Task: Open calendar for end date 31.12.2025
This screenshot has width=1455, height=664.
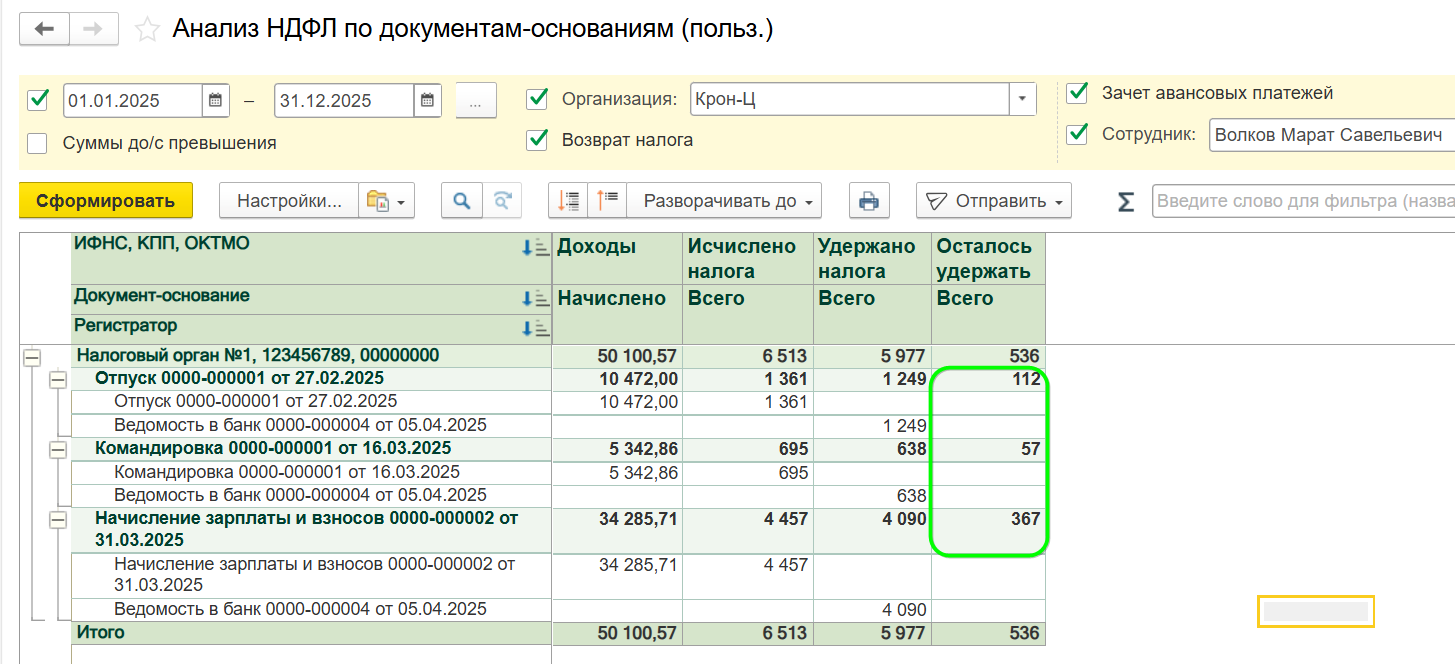Action: 427,100
